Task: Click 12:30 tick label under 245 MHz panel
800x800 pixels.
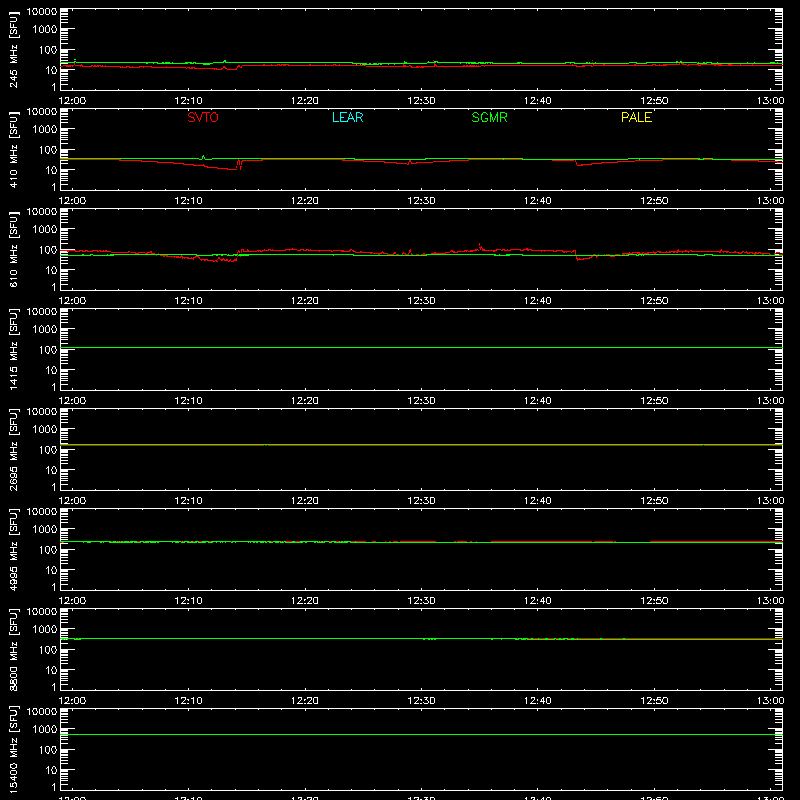Action: (421, 101)
